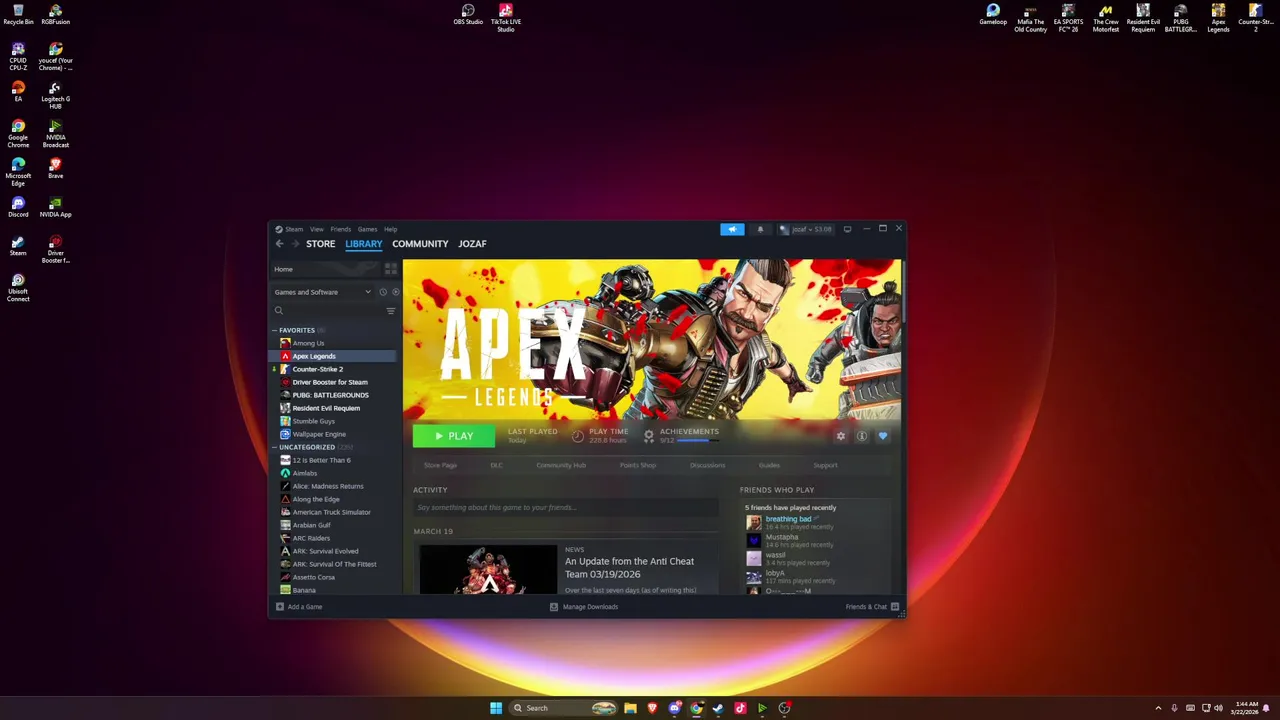Open the Apex Legends Guides link

click(x=769, y=465)
